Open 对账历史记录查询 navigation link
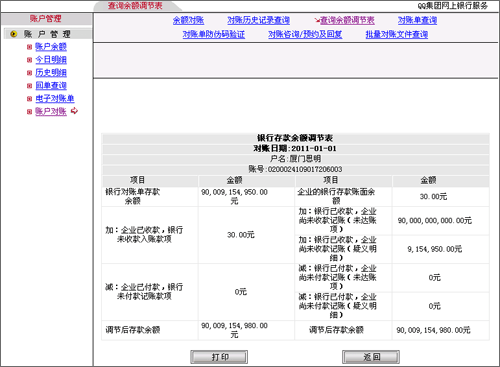Image resolution: width=500 pixels, height=367 pixels. (258, 20)
